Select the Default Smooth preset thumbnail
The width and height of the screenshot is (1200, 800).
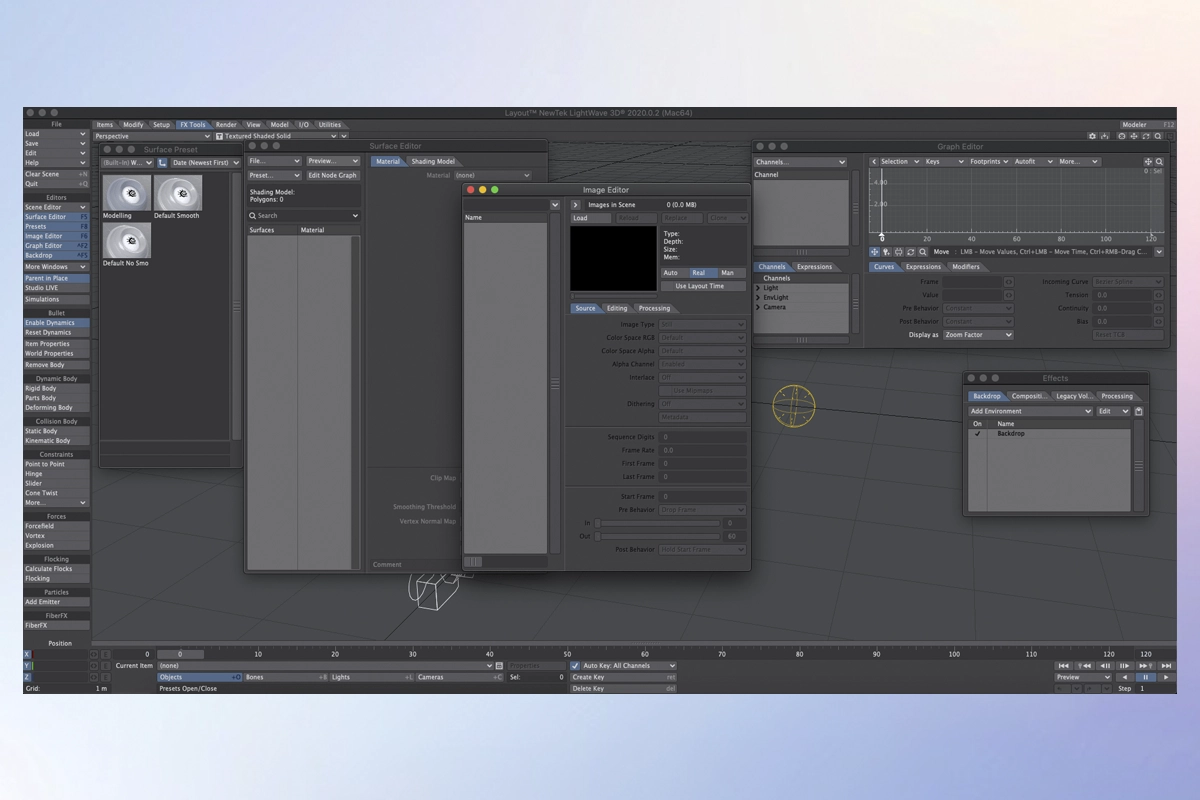pos(178,193)
